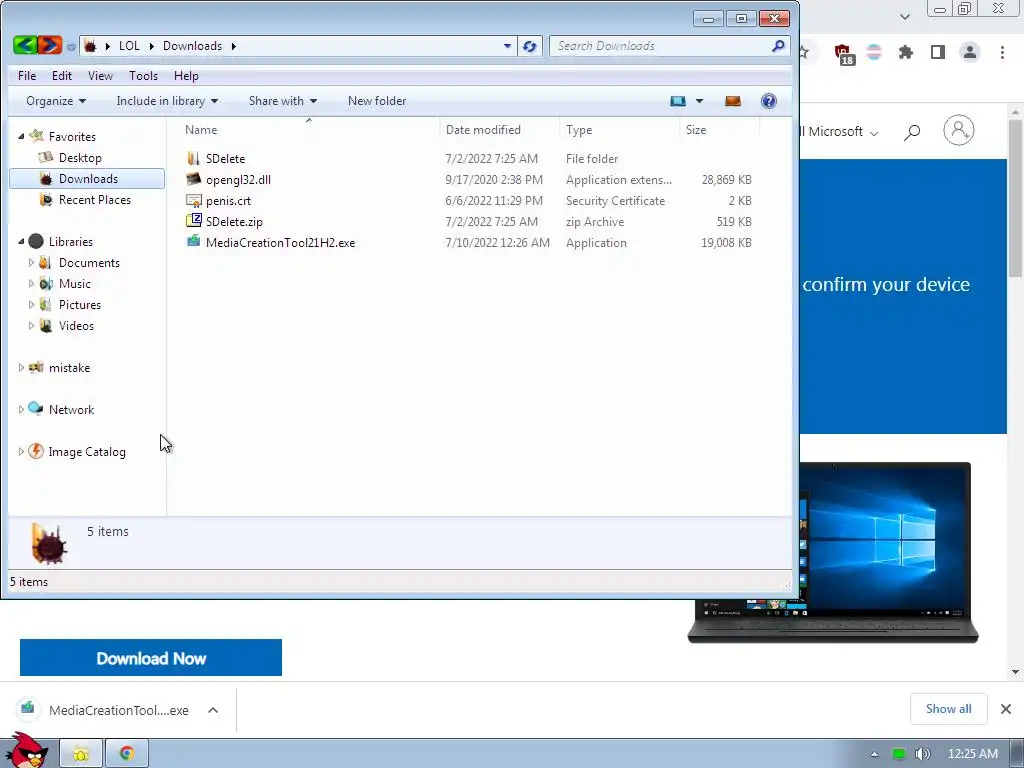Select the SDelete folder icon
The image size is (1024, 768).
193,159
